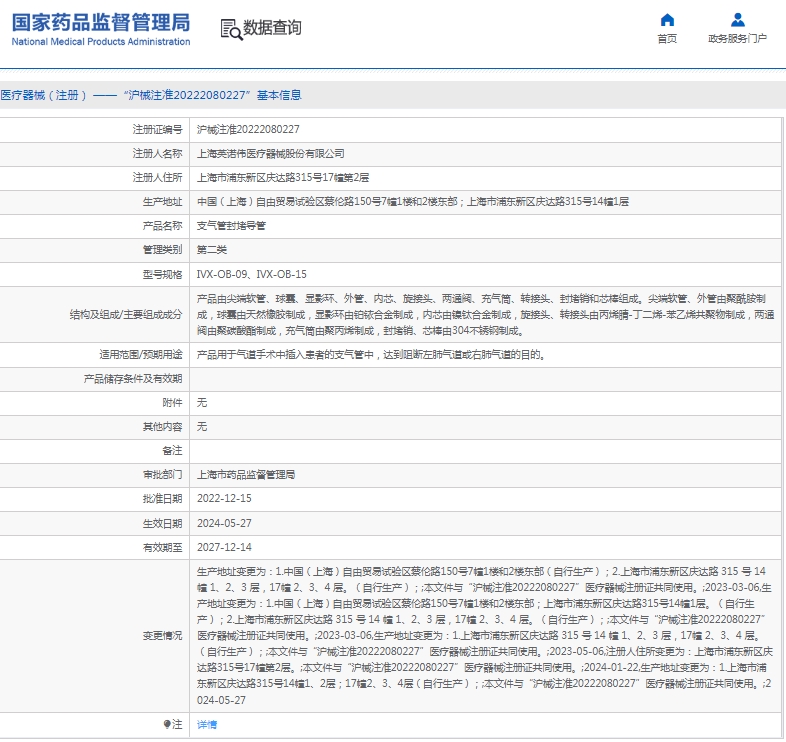The height and width of the screenshot is (742, 786).
Task: Select product name 支气管封堵导管
Action: (x=231, y=226)
